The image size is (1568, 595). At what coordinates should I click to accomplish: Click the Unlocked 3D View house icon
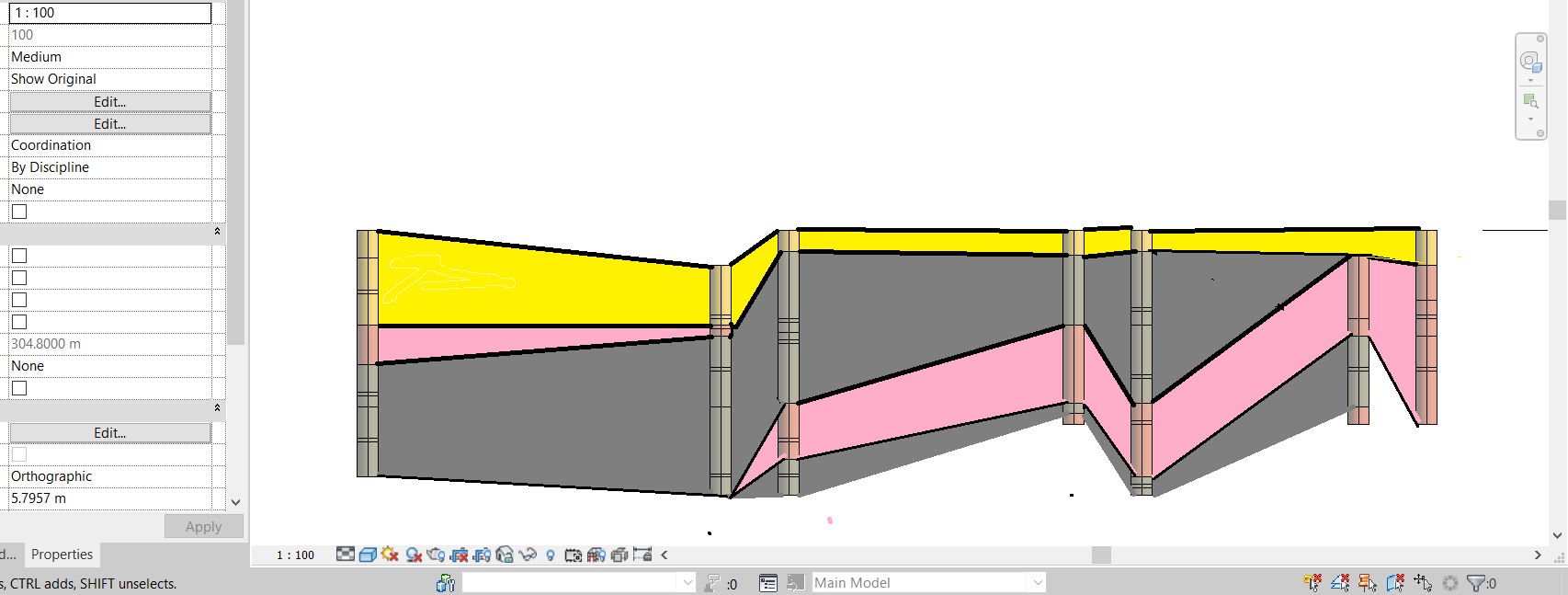tap(505, 555)
